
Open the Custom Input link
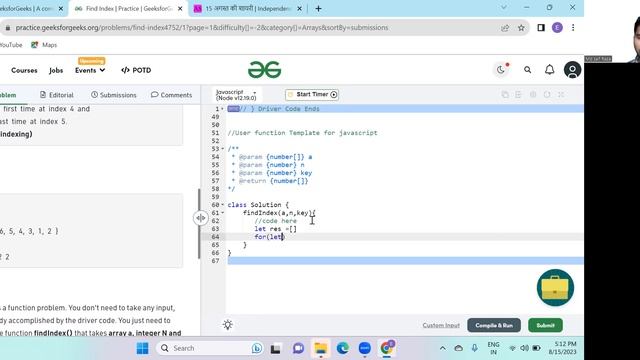441,325
